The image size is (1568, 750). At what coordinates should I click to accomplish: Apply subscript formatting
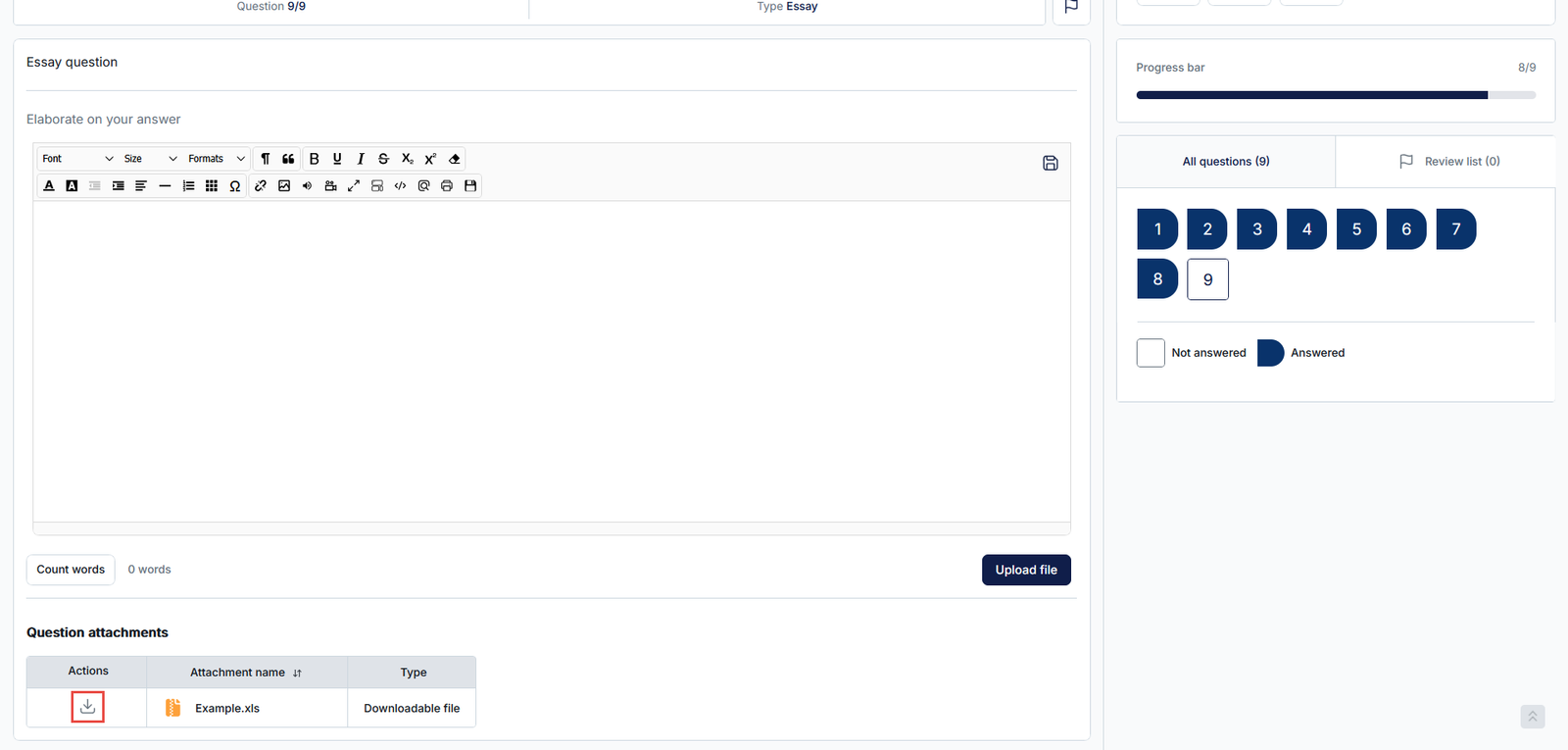click(x=407, y=159)
